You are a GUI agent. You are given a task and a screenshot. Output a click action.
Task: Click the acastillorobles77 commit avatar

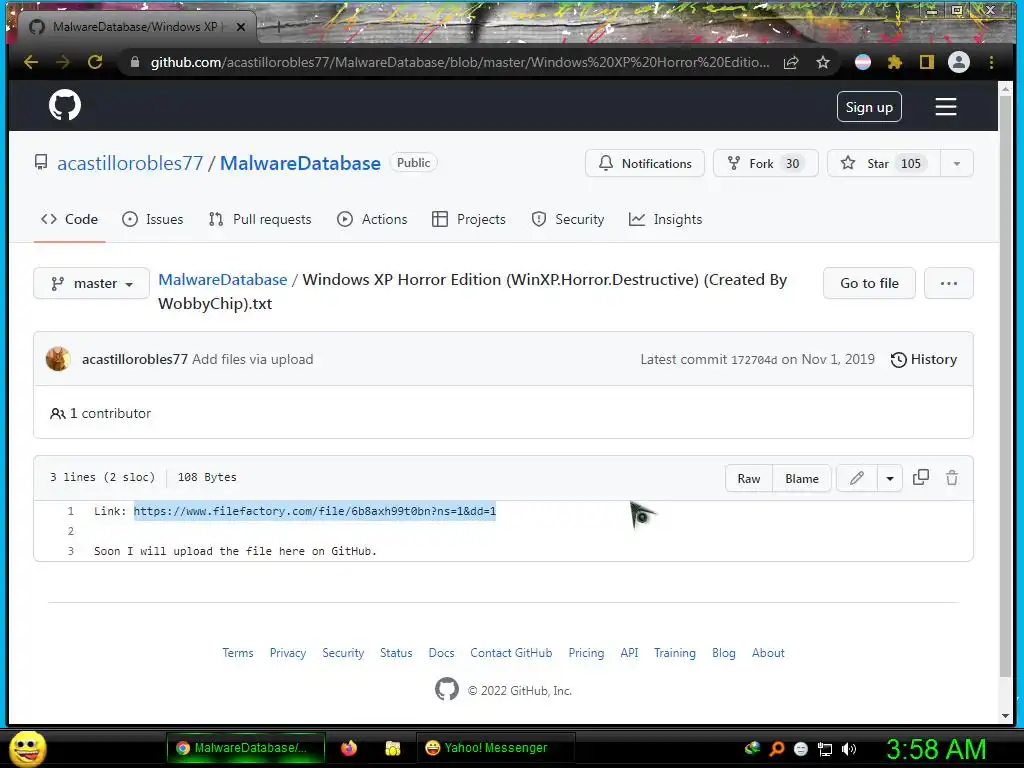coord(58,359)
